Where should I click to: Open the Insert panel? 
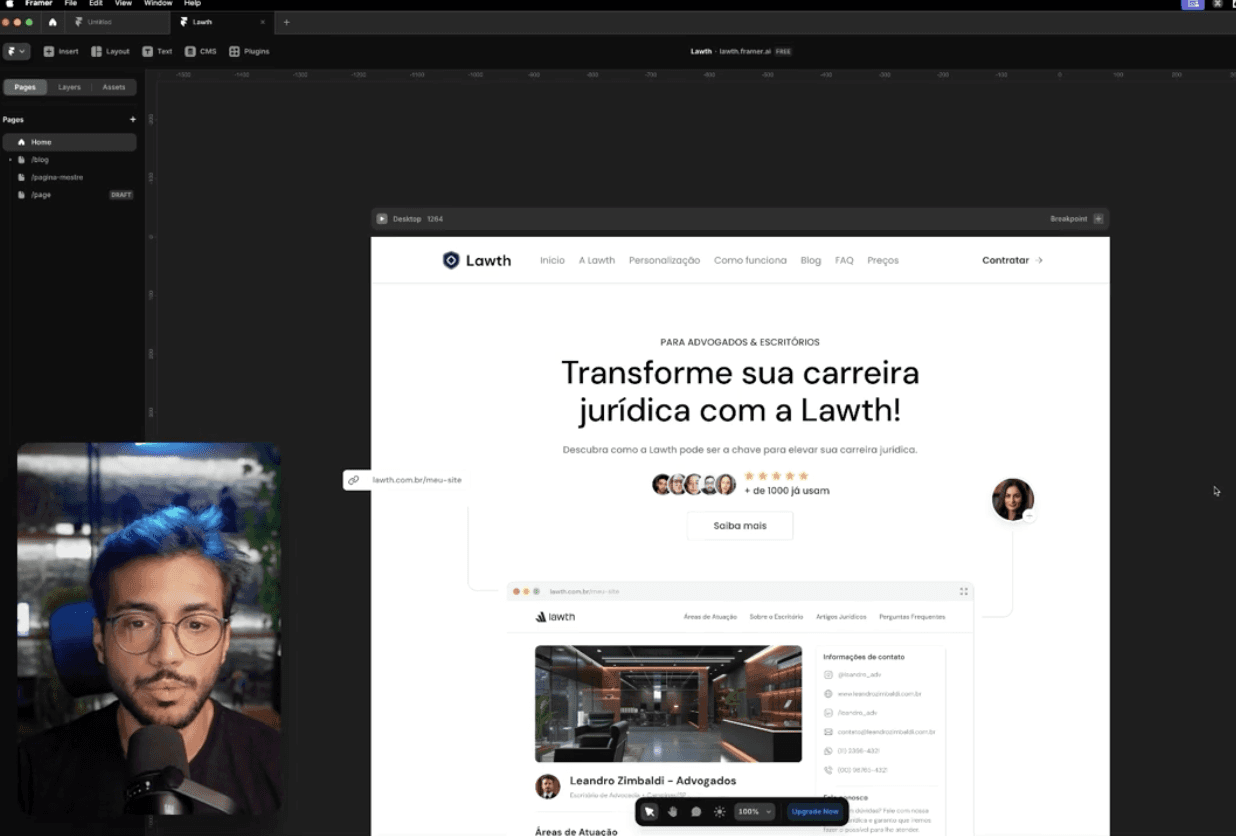[x=61, y=51]
